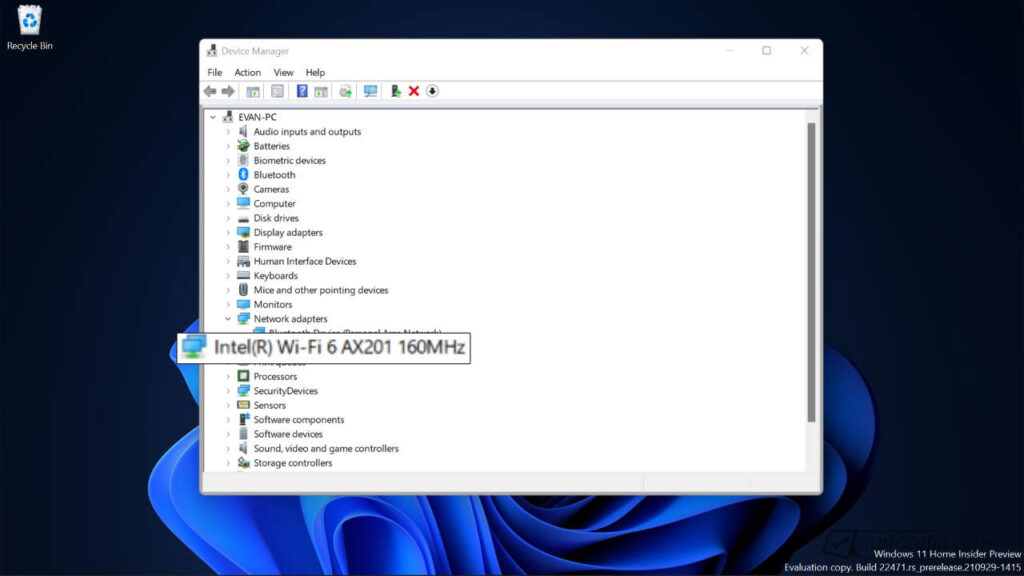Click the Disk drives category icon
This screenshot has height=576, width=1024.
click(x=243, y=218)
